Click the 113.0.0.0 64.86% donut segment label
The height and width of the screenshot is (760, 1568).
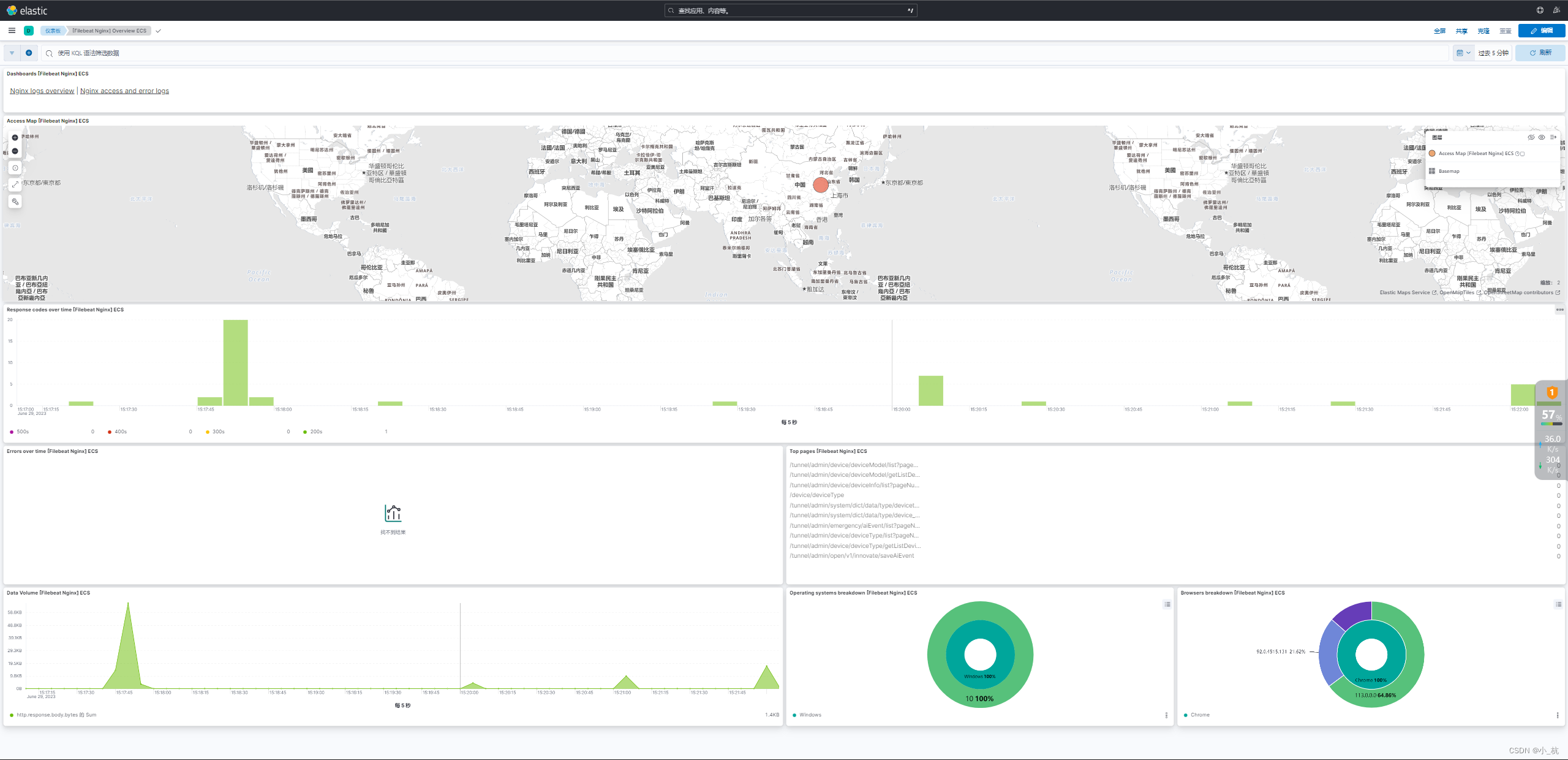(1375, 696)
